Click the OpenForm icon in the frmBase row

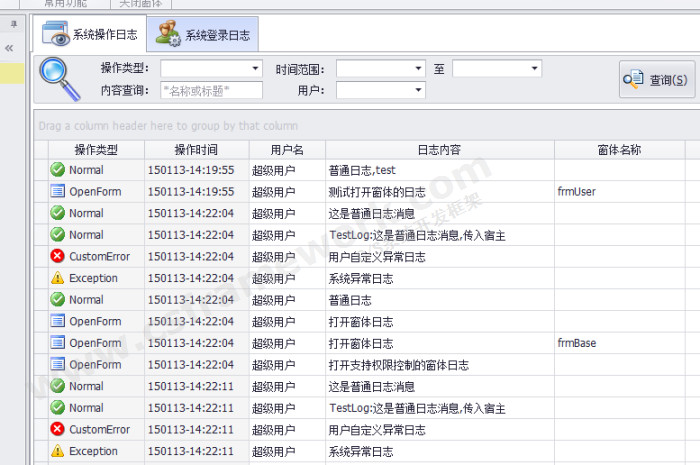(x=58, y=343)
